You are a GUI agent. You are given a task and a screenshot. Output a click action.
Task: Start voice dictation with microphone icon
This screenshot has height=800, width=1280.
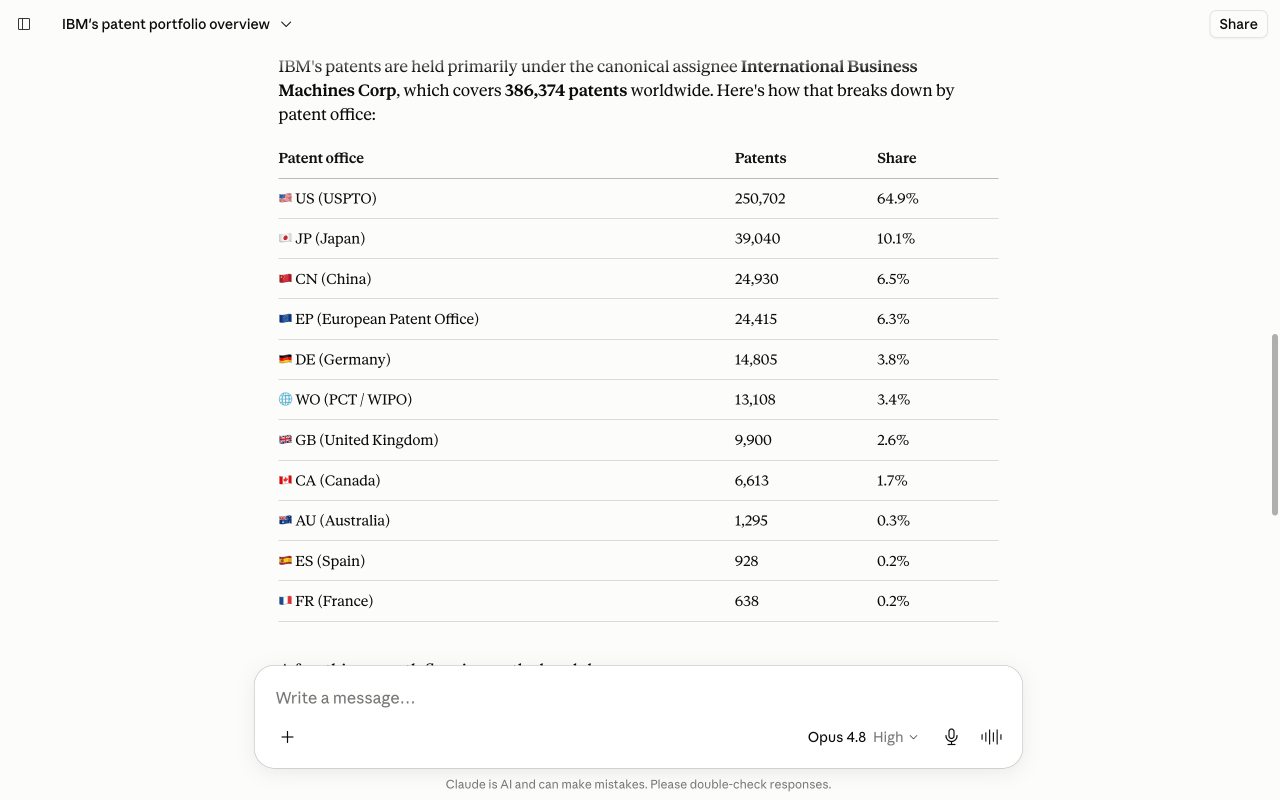coord(951,737)
